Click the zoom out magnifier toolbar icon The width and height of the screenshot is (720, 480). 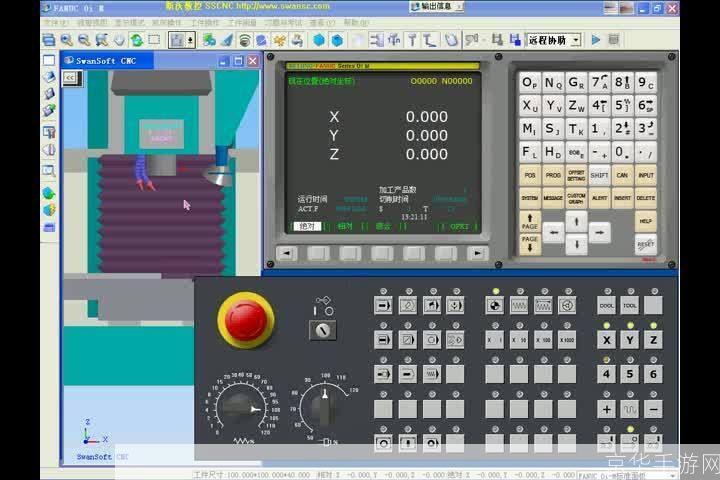[x=84, y=40]
